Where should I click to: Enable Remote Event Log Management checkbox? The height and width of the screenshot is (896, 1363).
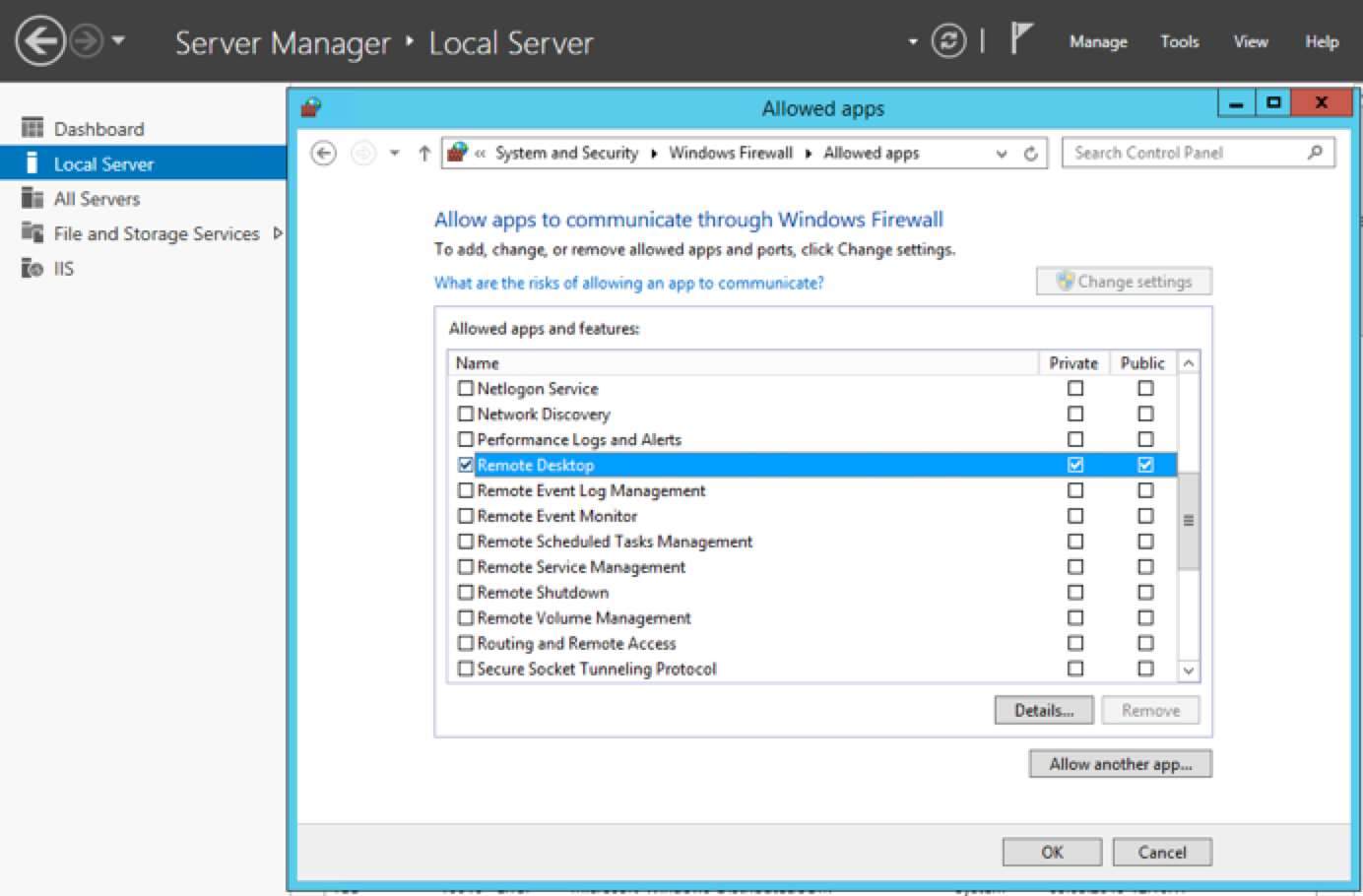pos(466,490)
